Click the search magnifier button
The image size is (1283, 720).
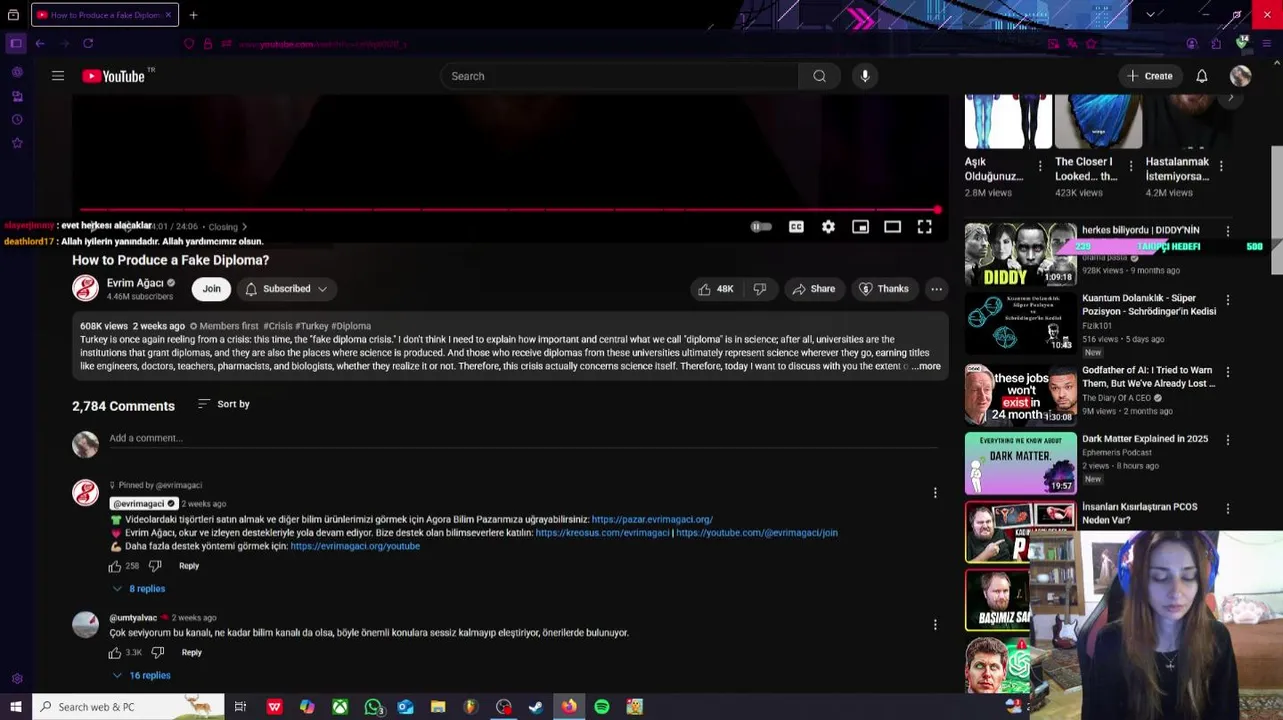[x=819, y=76]
